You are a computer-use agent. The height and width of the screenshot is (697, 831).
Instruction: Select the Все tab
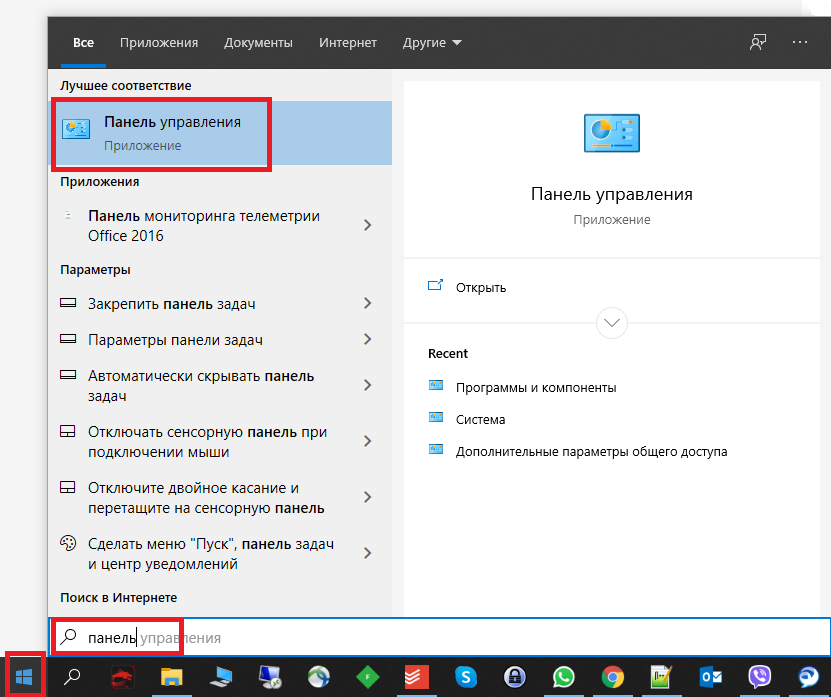(x=83, y=42)
